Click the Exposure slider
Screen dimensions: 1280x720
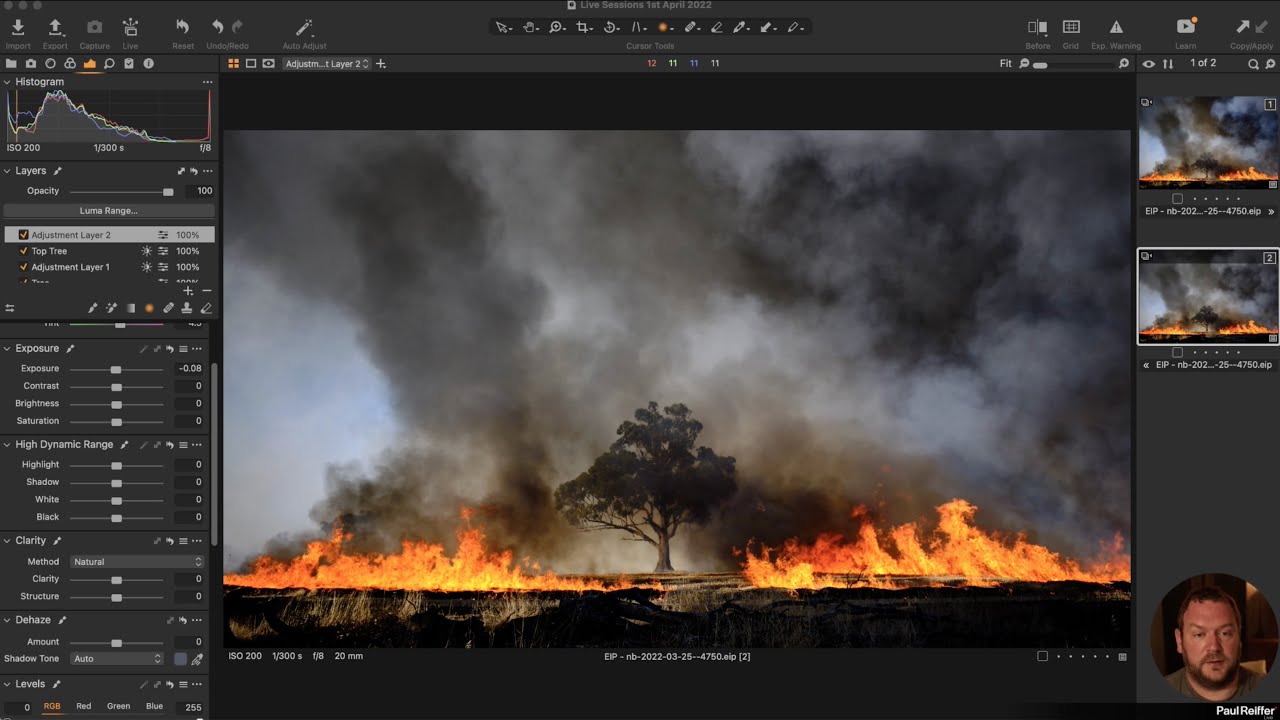tap(116, 369)
